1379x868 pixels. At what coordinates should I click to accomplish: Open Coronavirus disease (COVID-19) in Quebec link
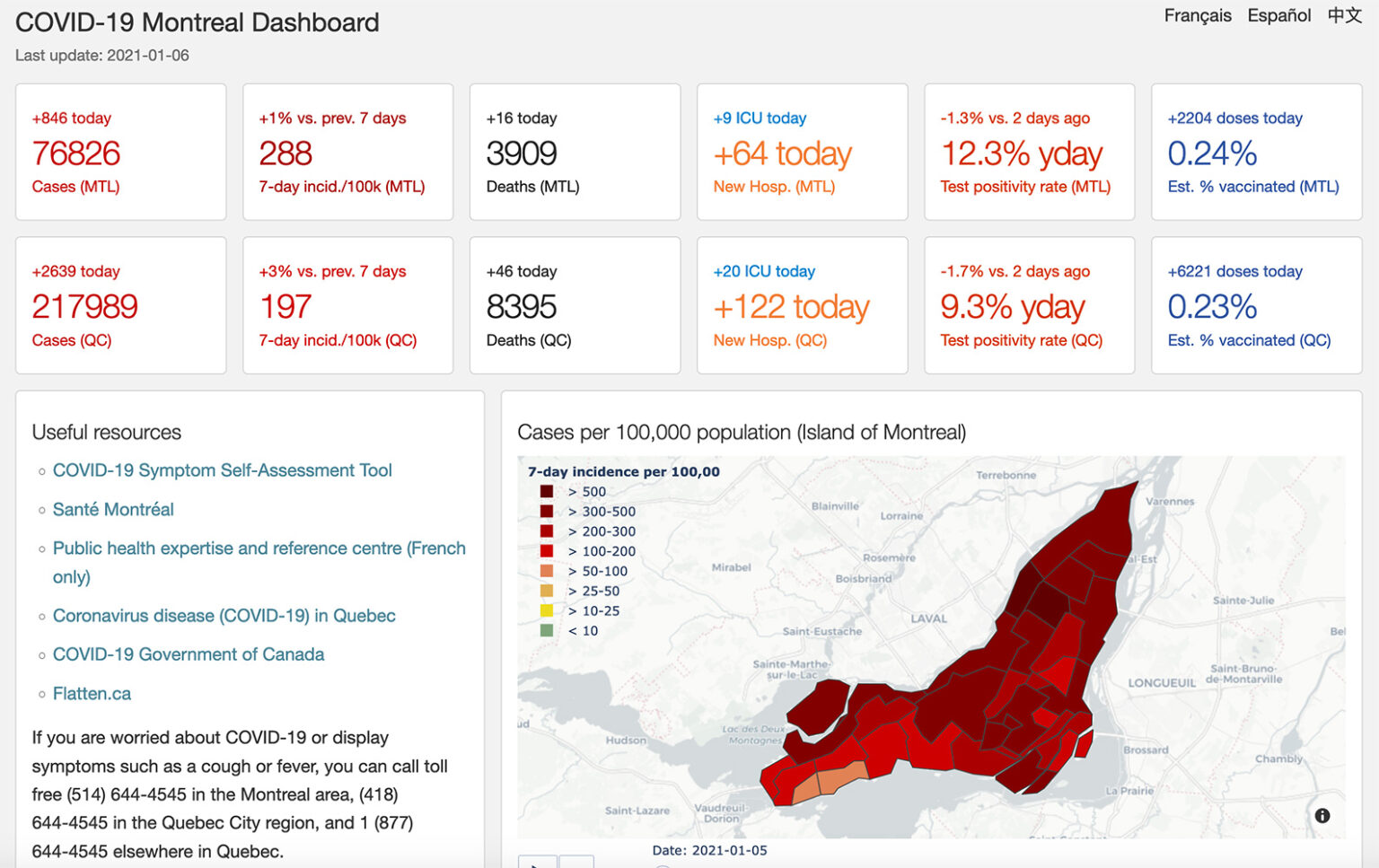point(224,616)
